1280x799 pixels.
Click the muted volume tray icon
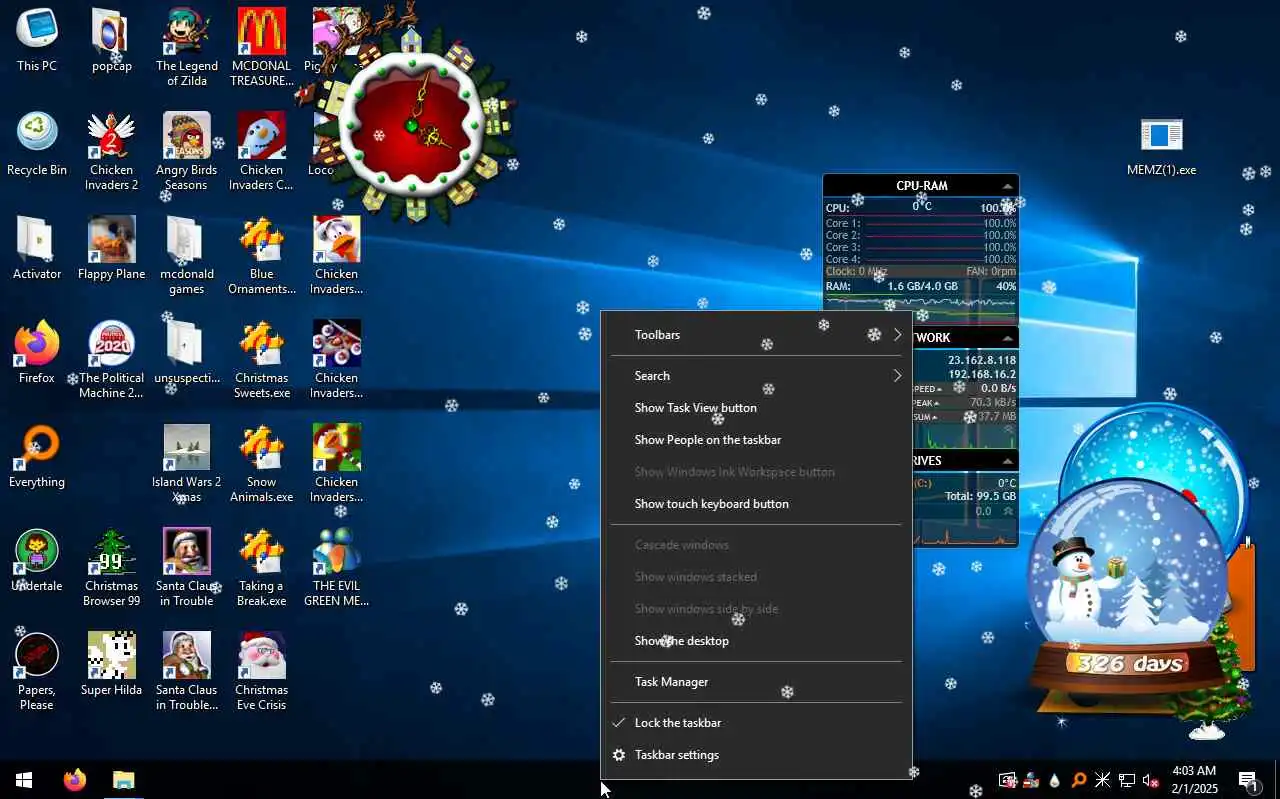1151,780
